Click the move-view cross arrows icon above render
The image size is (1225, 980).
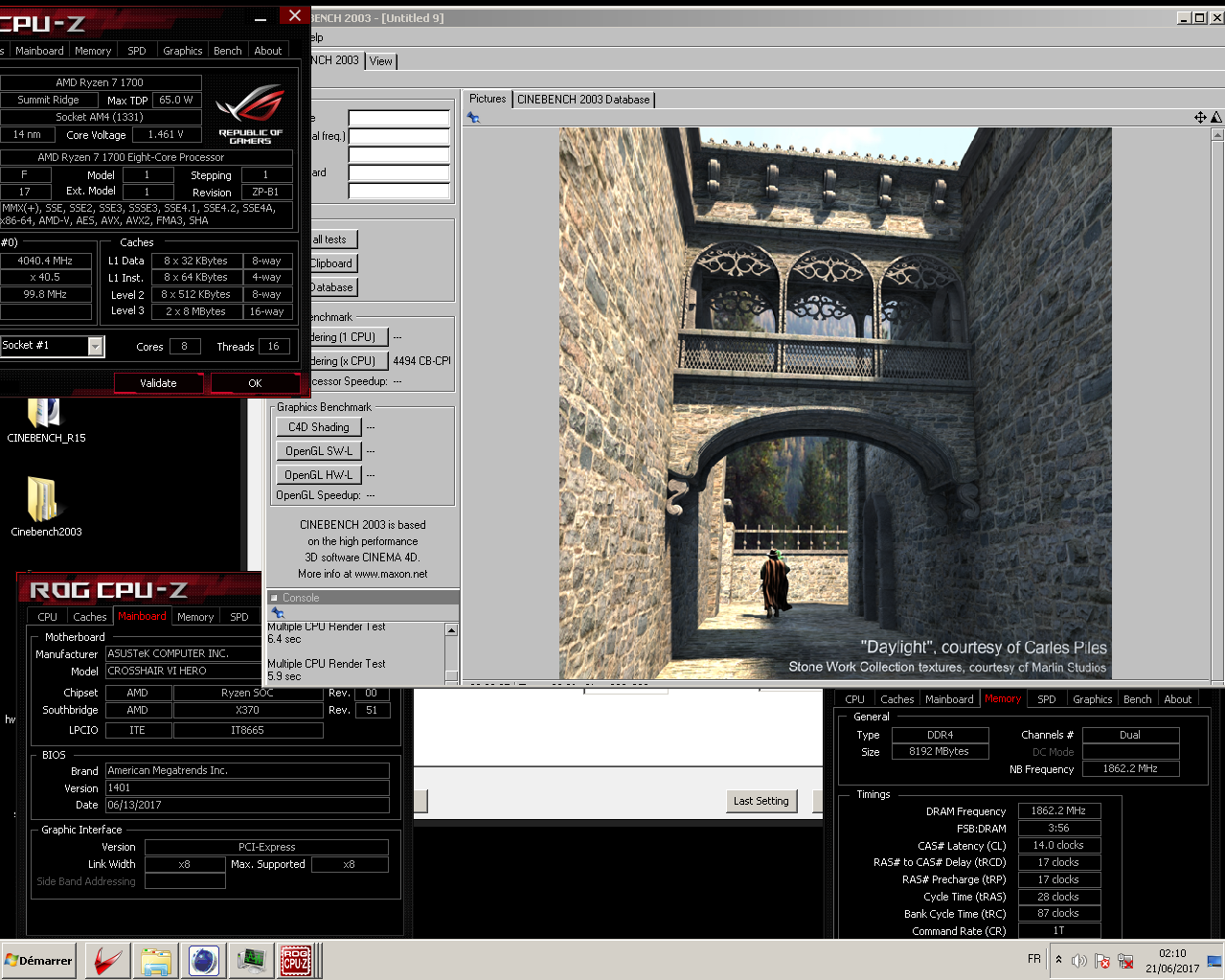click(1199, 117)
